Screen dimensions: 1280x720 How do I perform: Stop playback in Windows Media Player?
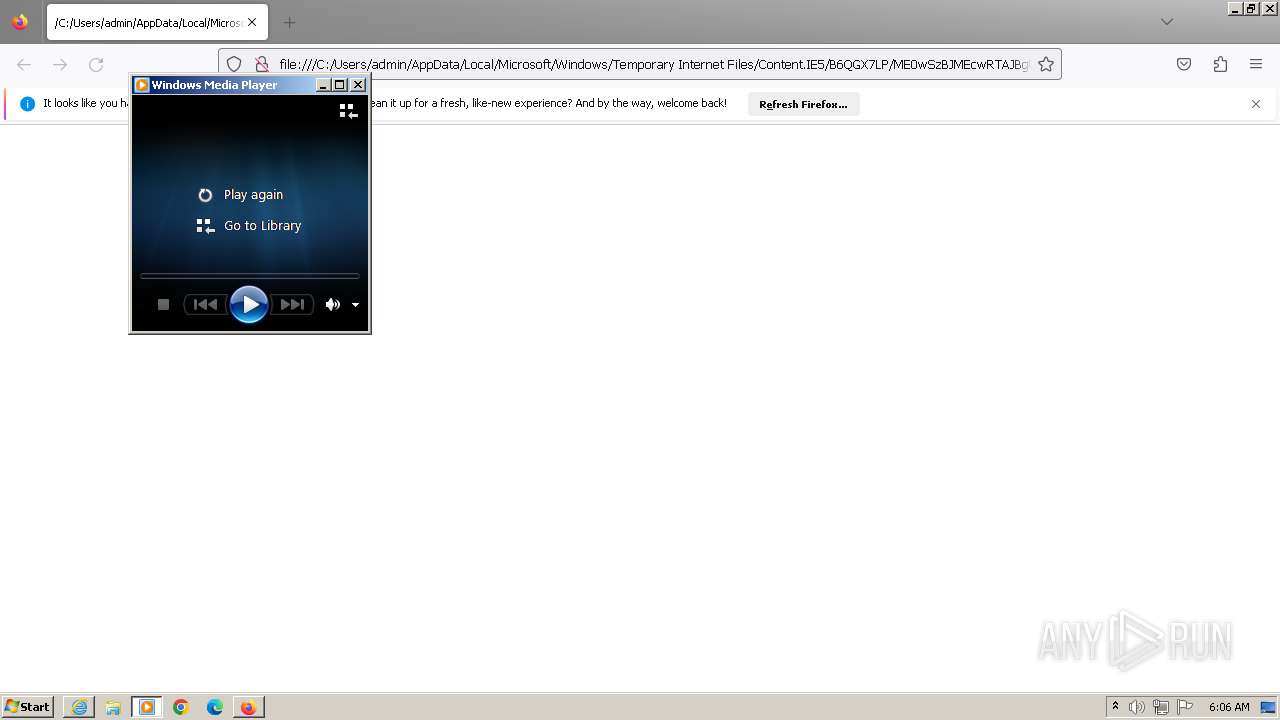[164, 305]
